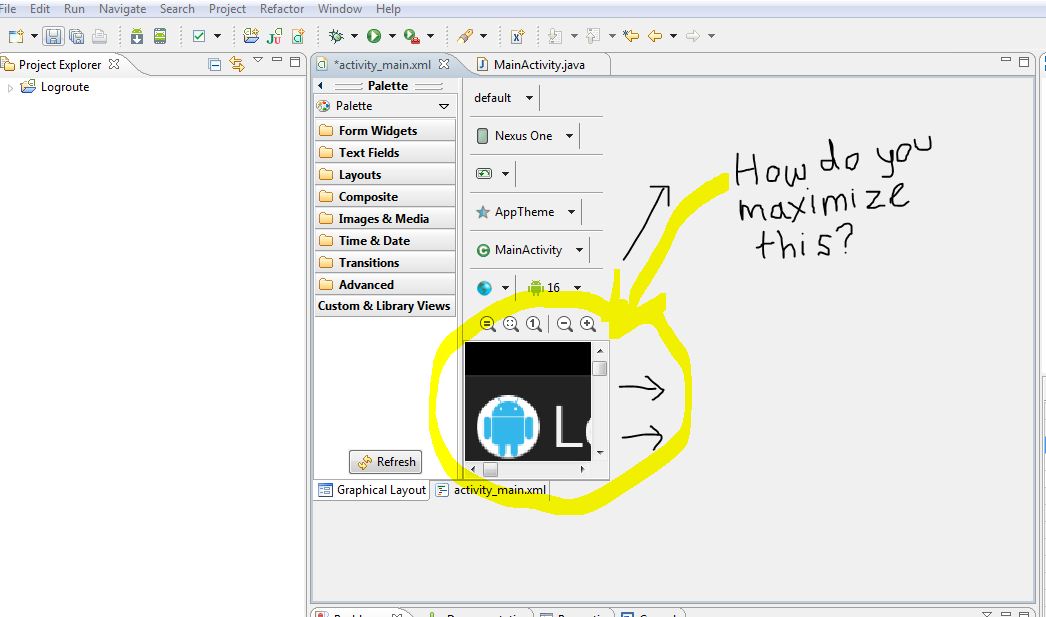Open the Layouts palette category
Image resolution: width=1046 pixels, height=617 pixels.
coord(385,175)
